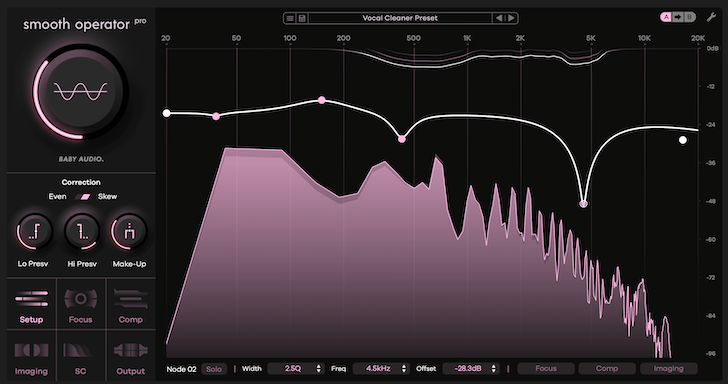The width and height of the screenshot is (728, 384).
Task: Adjust Offset value stepper arrows
Action: (494, 369)
